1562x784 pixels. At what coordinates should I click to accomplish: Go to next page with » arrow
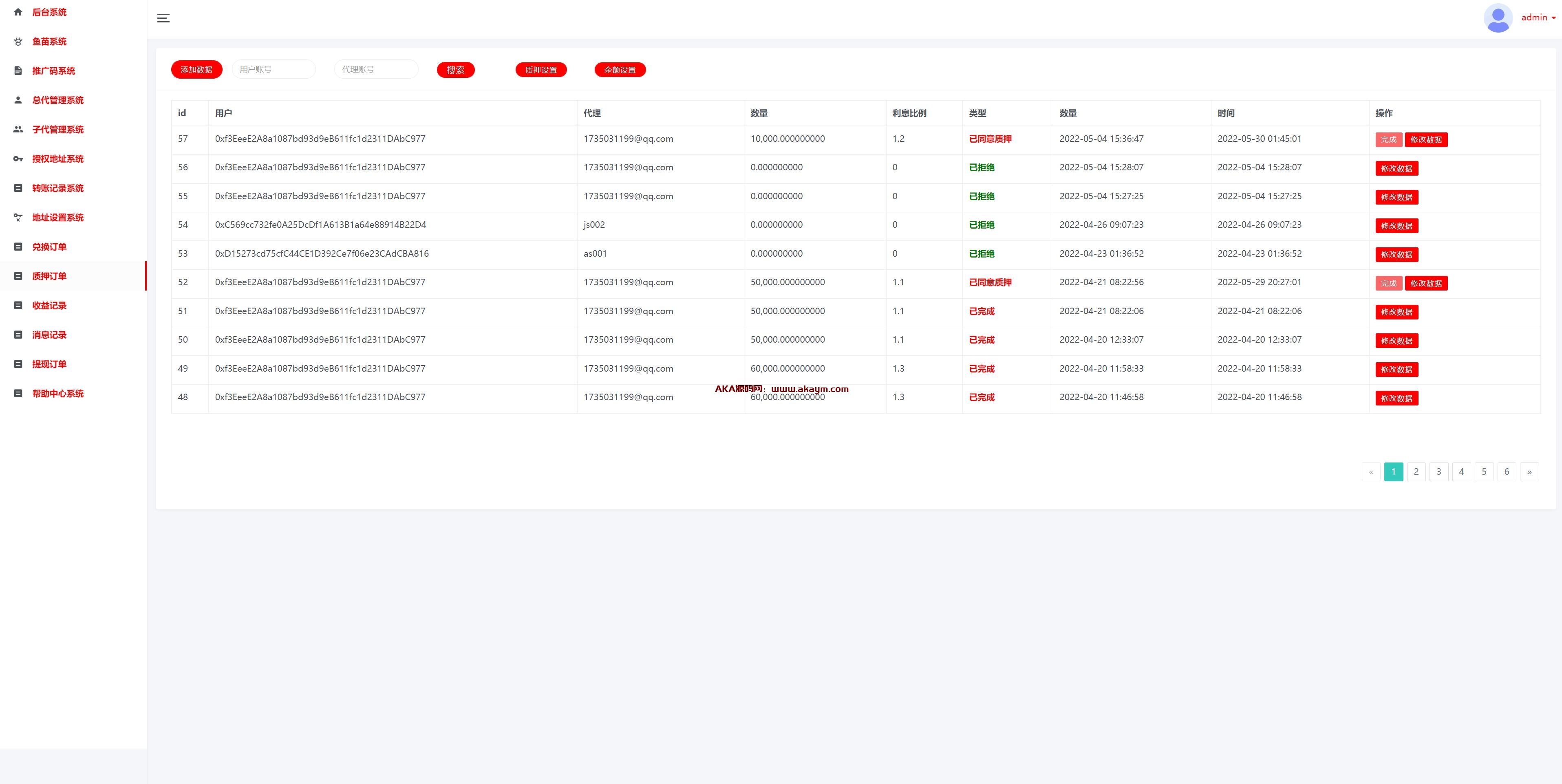pos(1529,472)
